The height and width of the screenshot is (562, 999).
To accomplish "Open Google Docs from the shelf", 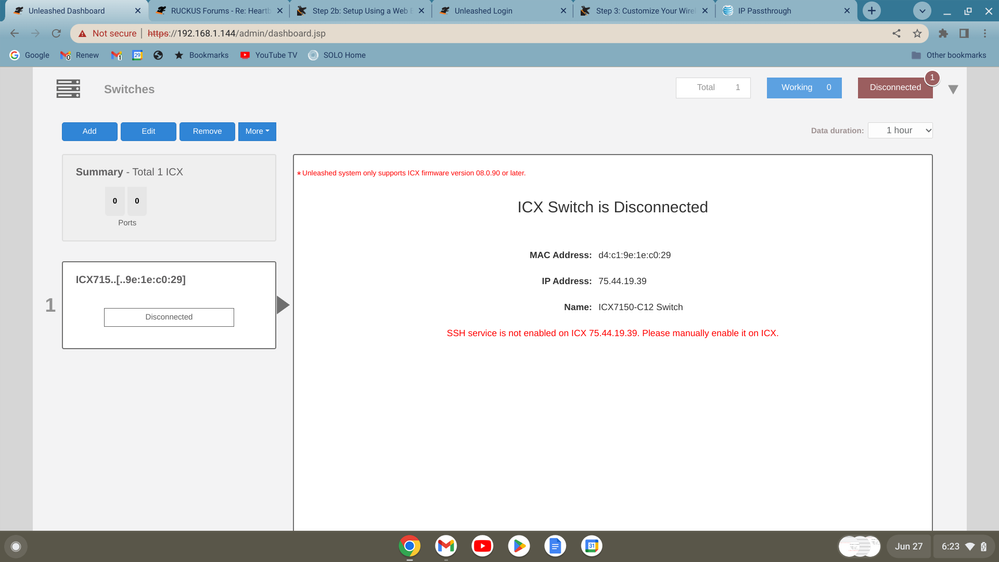I will pyautogui.click(x=555, y=546).
